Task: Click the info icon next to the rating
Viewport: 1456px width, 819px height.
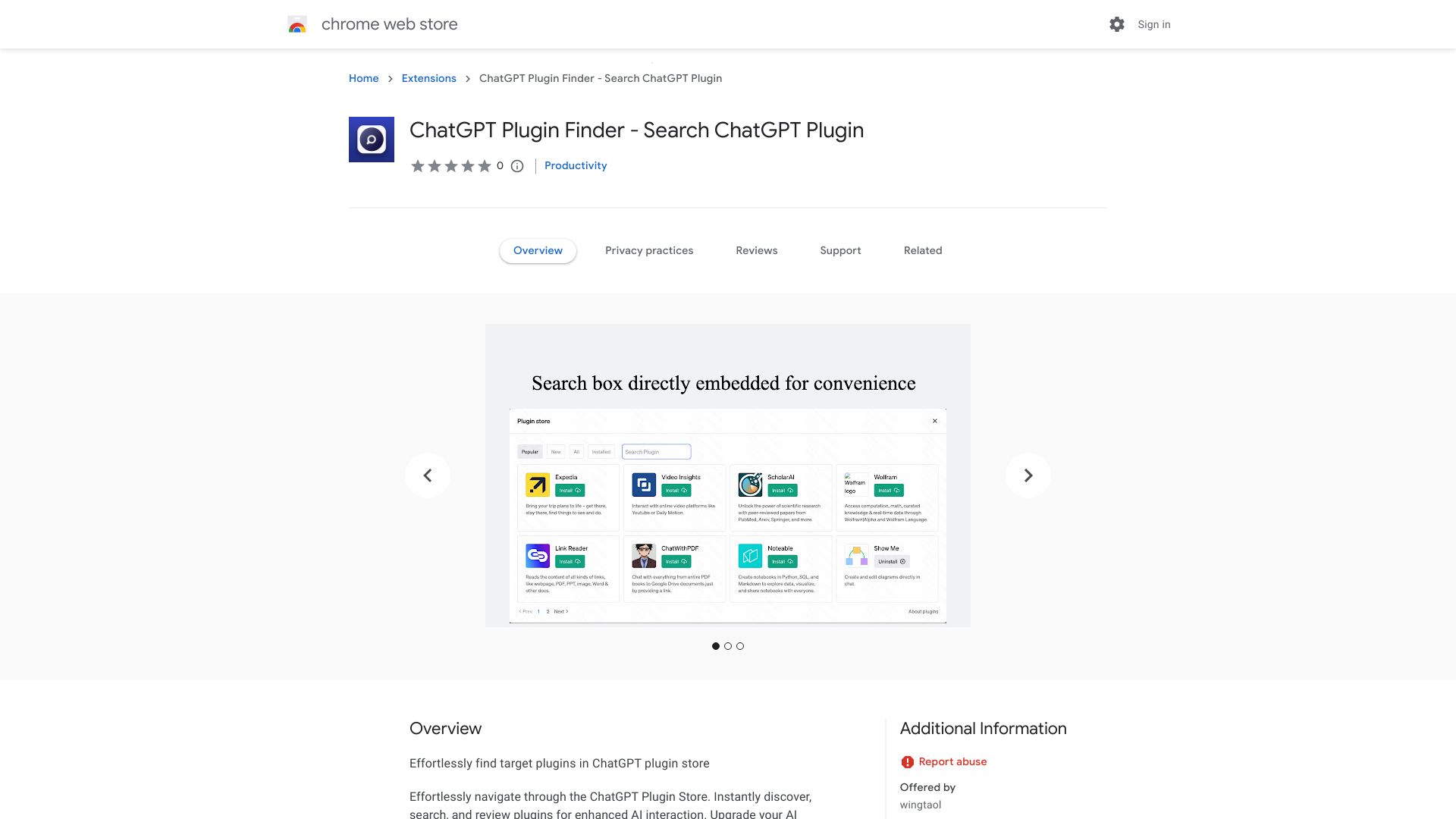Action: pyautogui.click(x=516, y=166)
